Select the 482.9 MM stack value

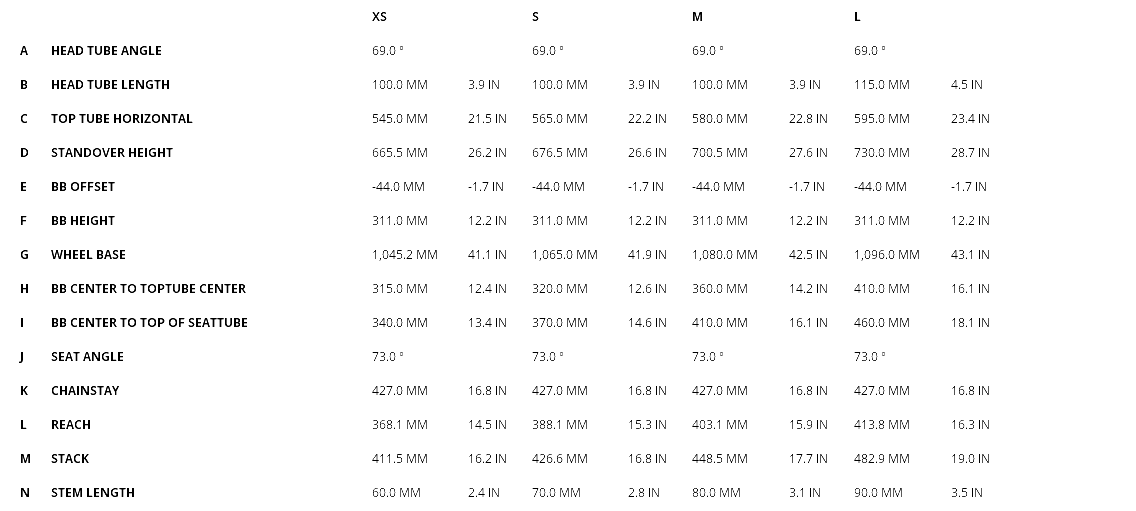[882, 459]
